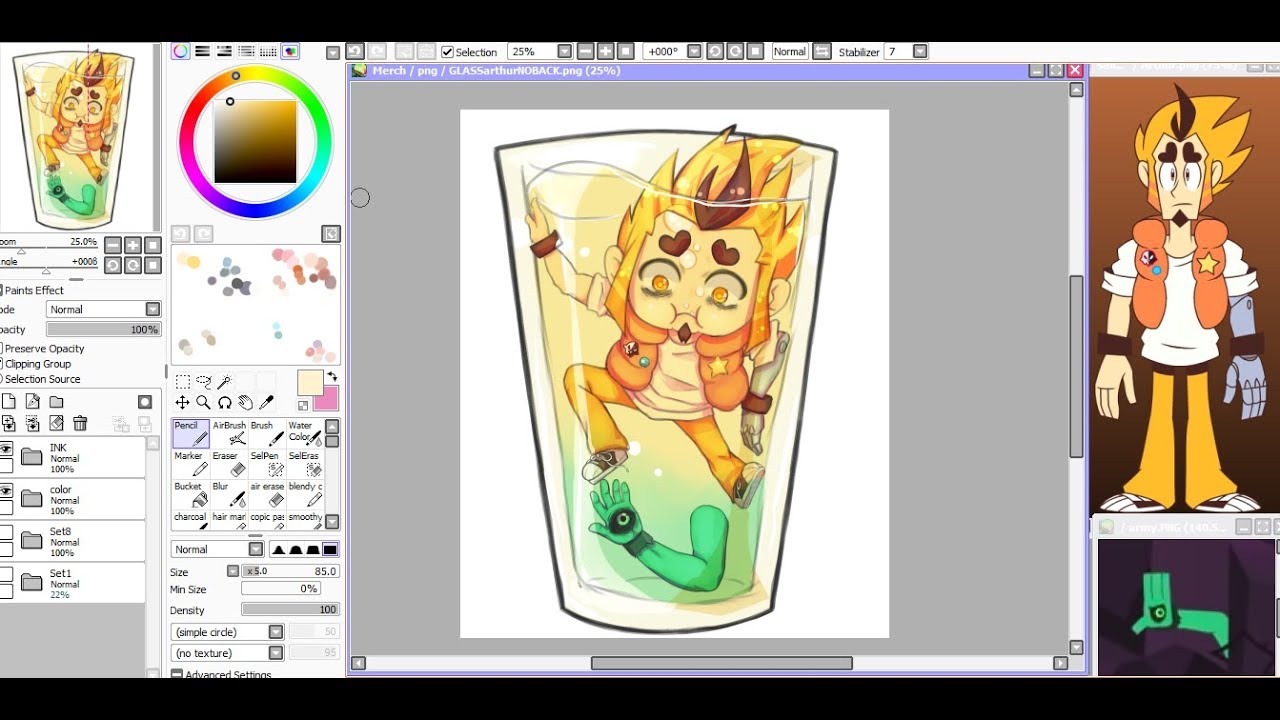Select the sharpest peak brush edge shape
This screenshot has height=720, width=1280.
279,549
